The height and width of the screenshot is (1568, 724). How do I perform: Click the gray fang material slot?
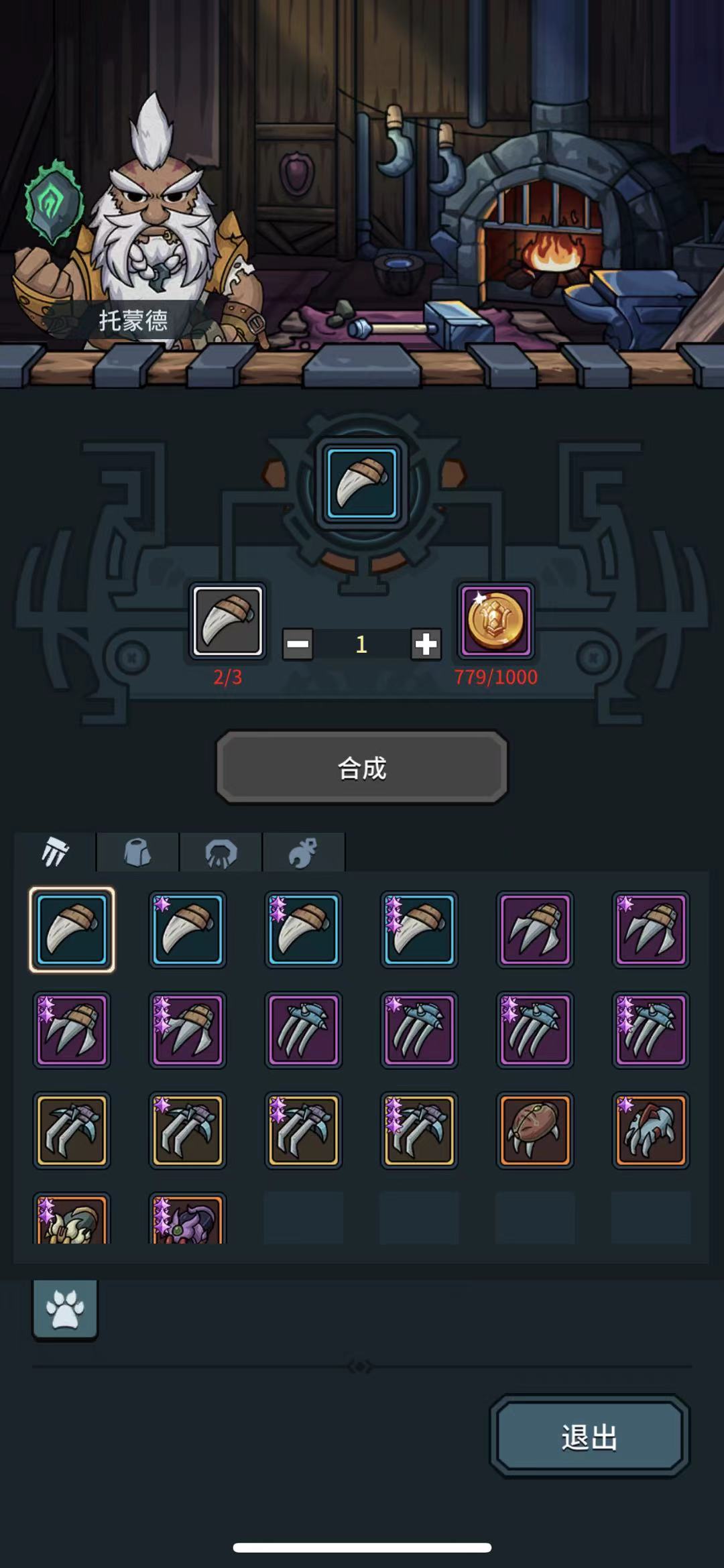click(x=228, y=621)
